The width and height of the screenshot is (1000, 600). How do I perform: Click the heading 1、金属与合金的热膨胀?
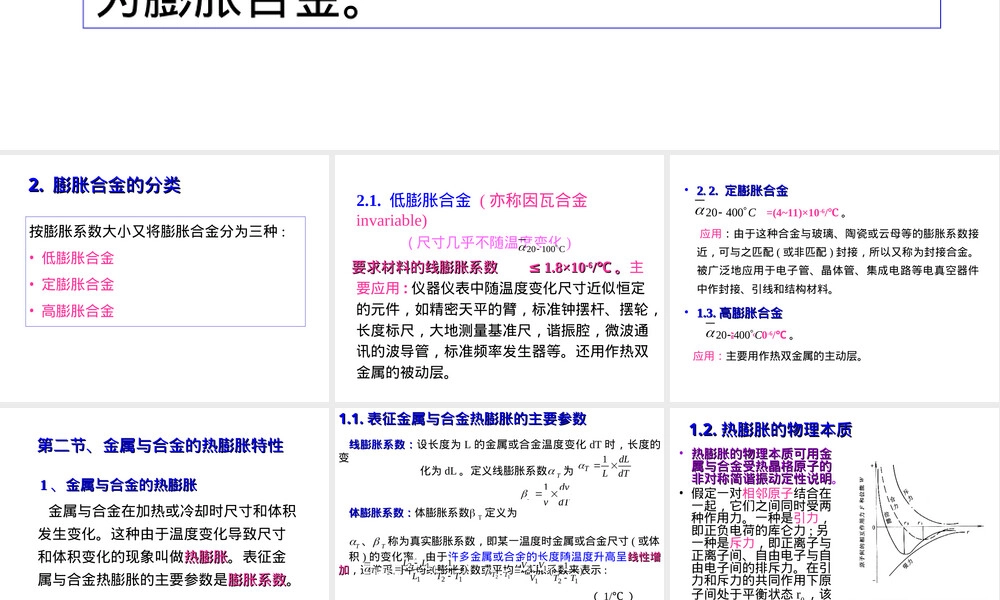point(119,485)
